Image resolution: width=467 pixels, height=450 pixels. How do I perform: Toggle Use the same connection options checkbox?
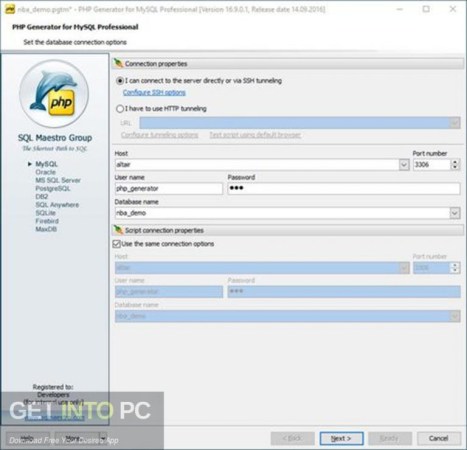click(116, 244)
